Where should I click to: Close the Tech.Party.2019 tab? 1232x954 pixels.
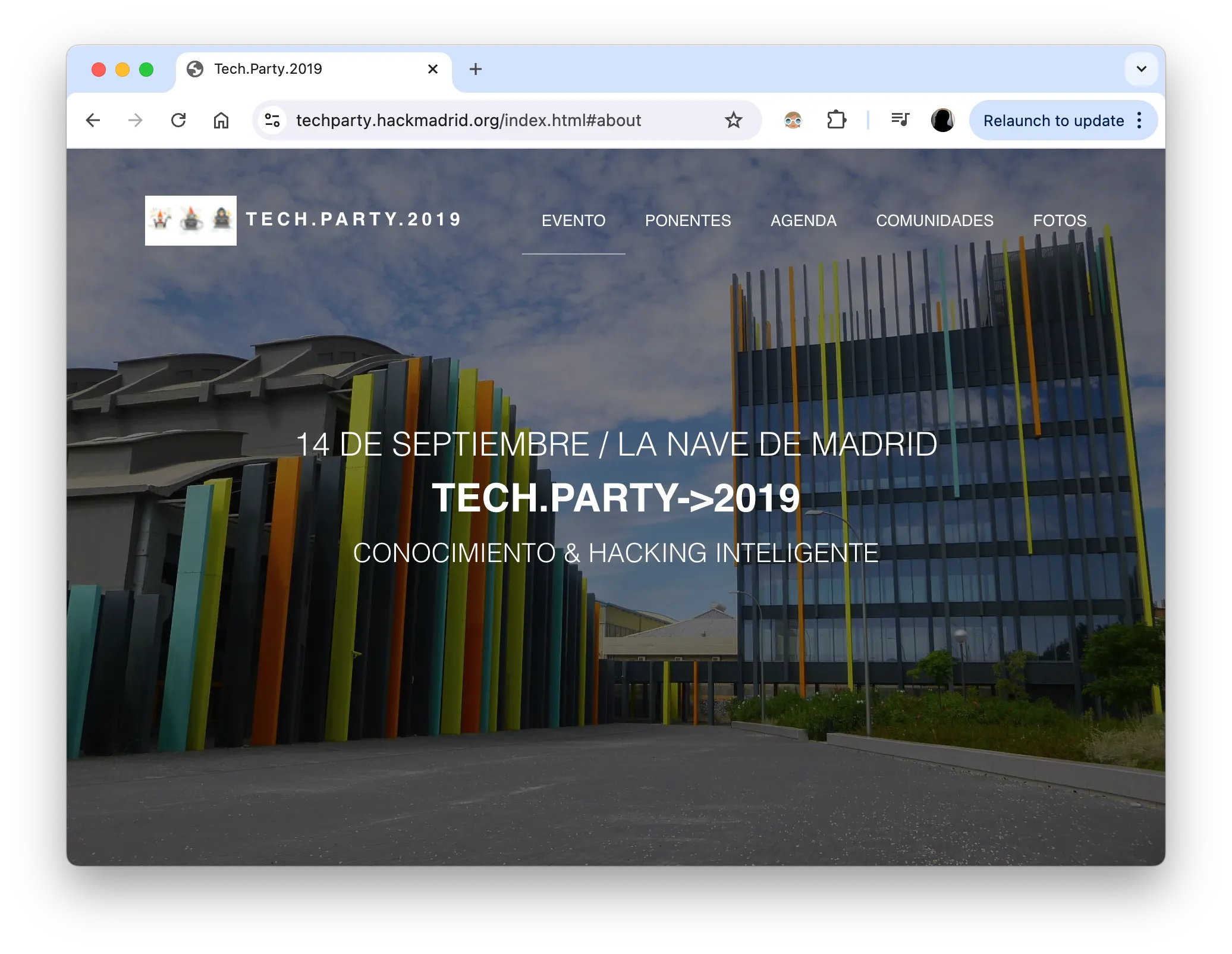coord(433,70)
